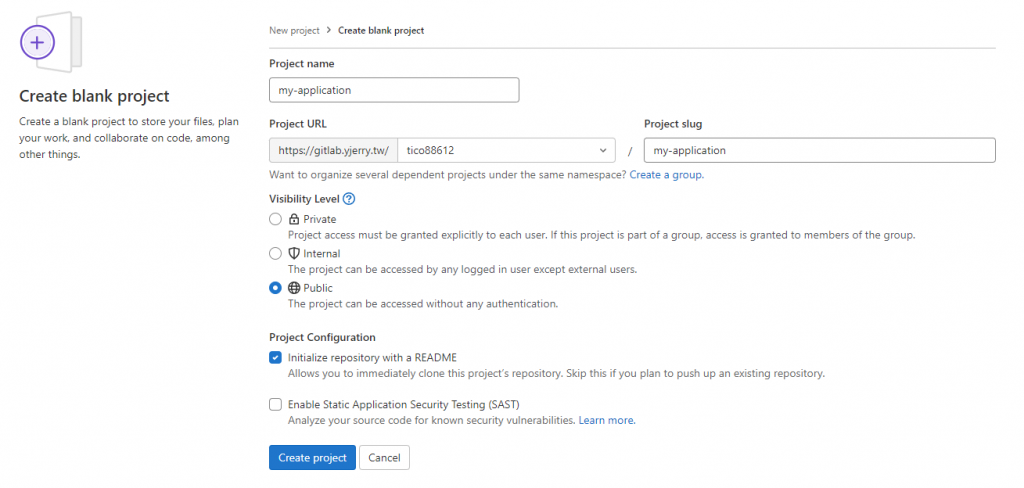This screenshot has width=1024, height=488.
Task: Go to New project breadcrumb
Action: point(294,31)
